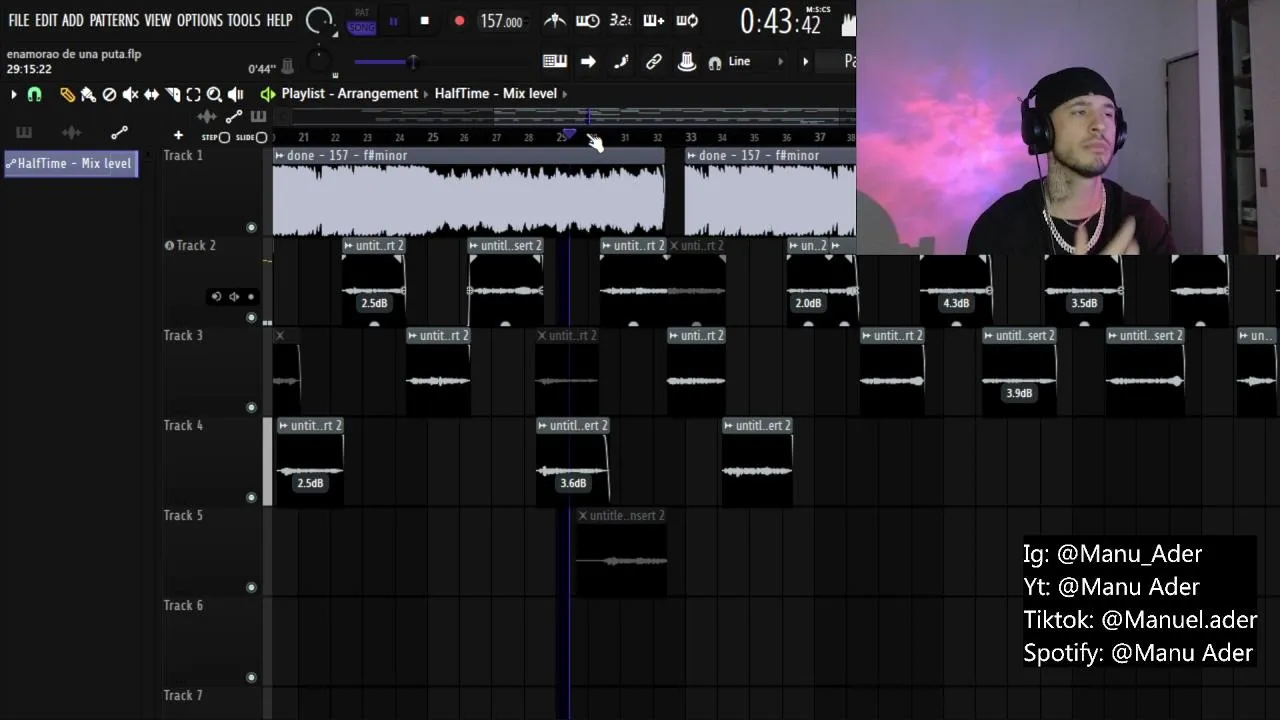
Task: Click the plus add track button
Action: click(178, 136)
